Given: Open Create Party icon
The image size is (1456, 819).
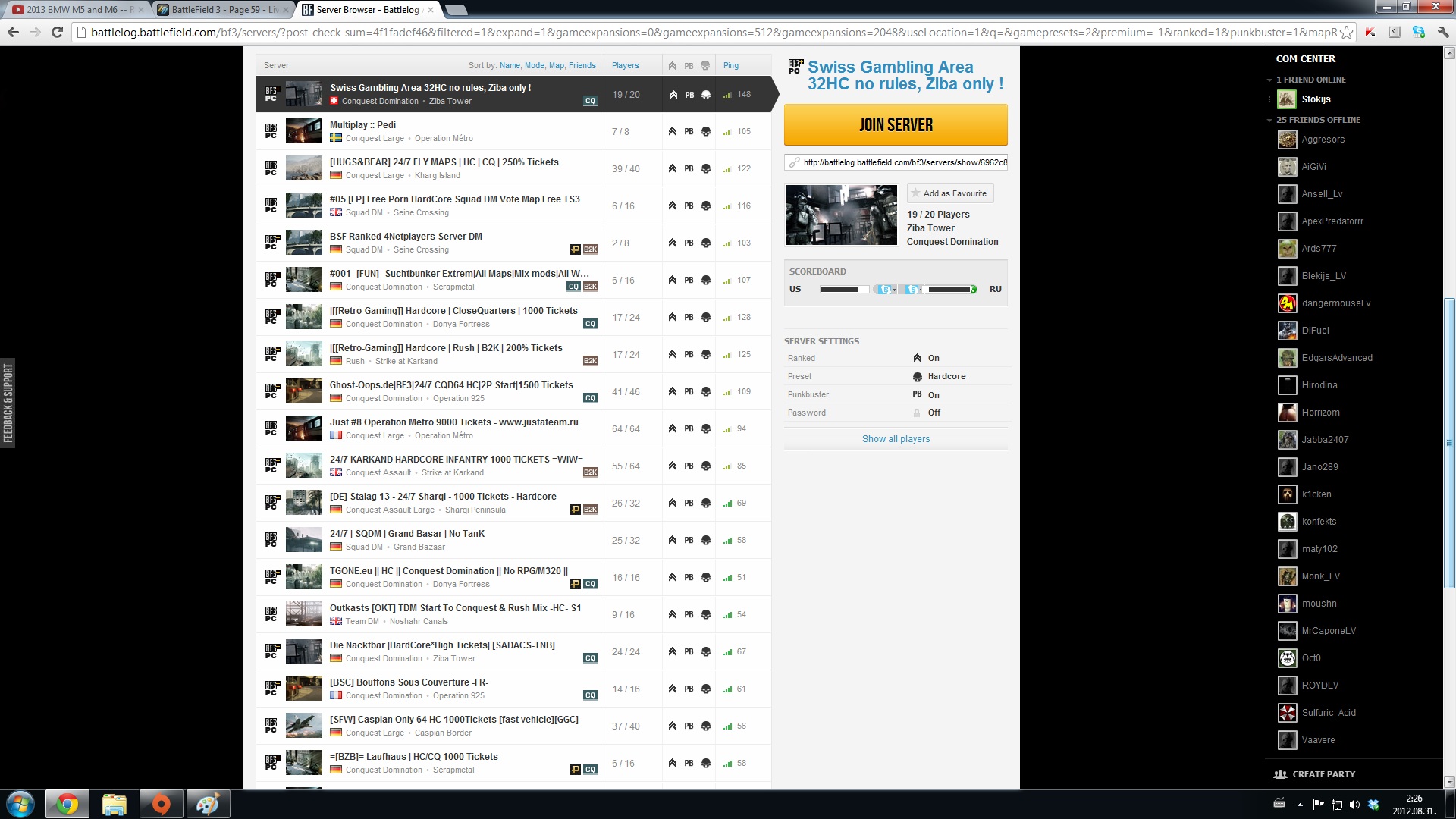Looking at the screenshot, I should point(1280,774).
